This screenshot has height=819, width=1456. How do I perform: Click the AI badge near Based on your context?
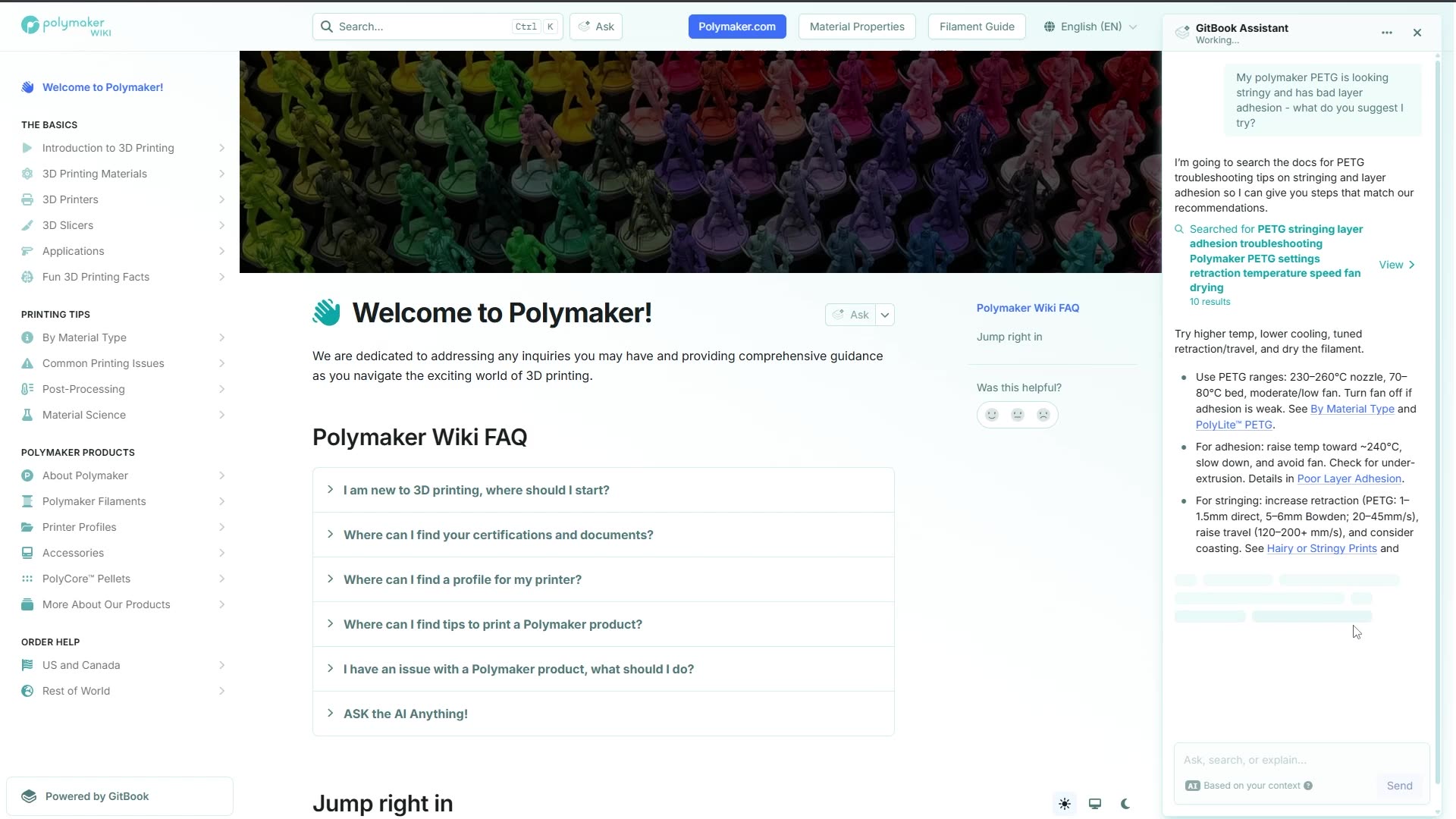[x=1191, y=786]
